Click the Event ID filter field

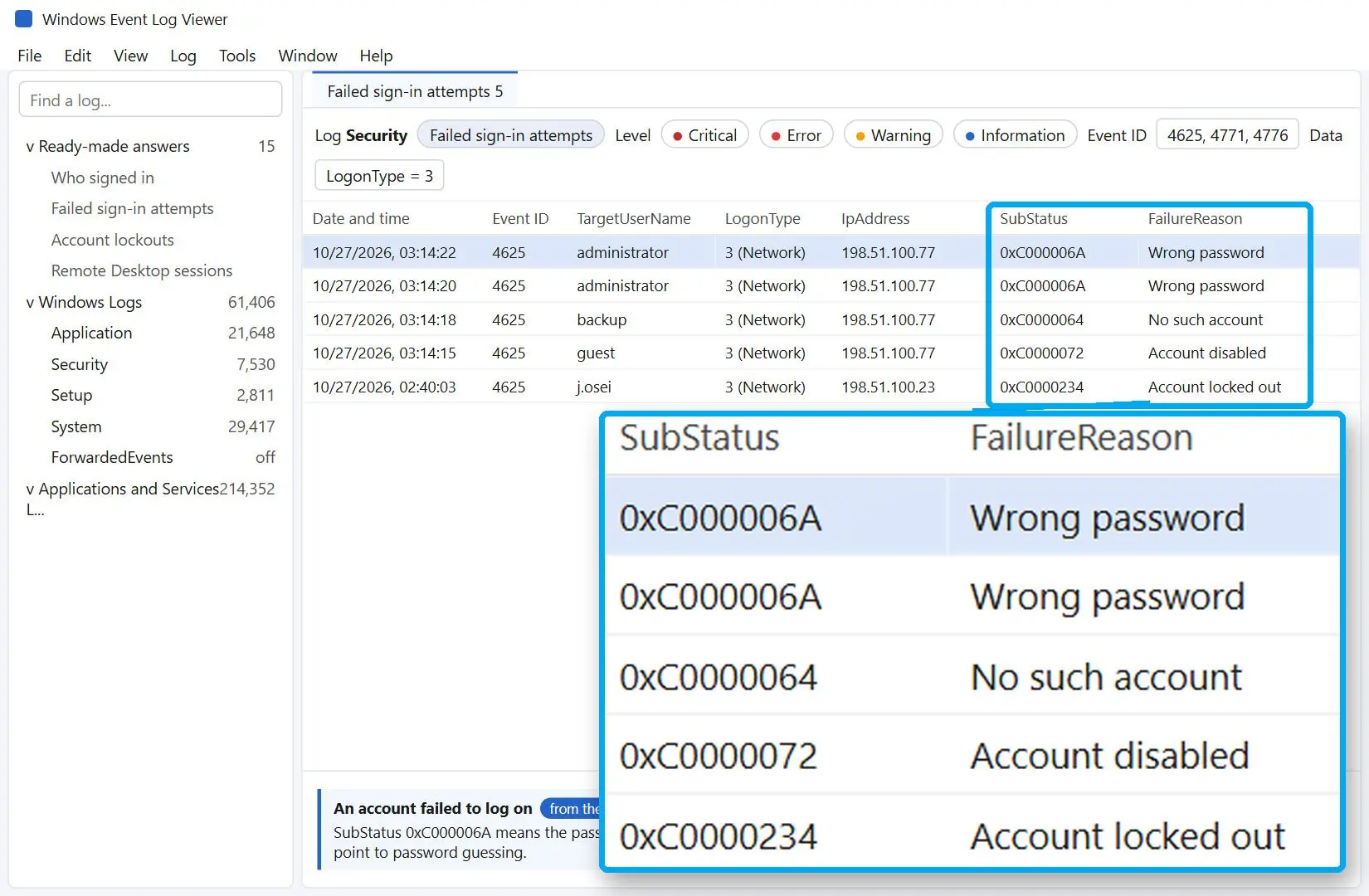(1227, 135)
